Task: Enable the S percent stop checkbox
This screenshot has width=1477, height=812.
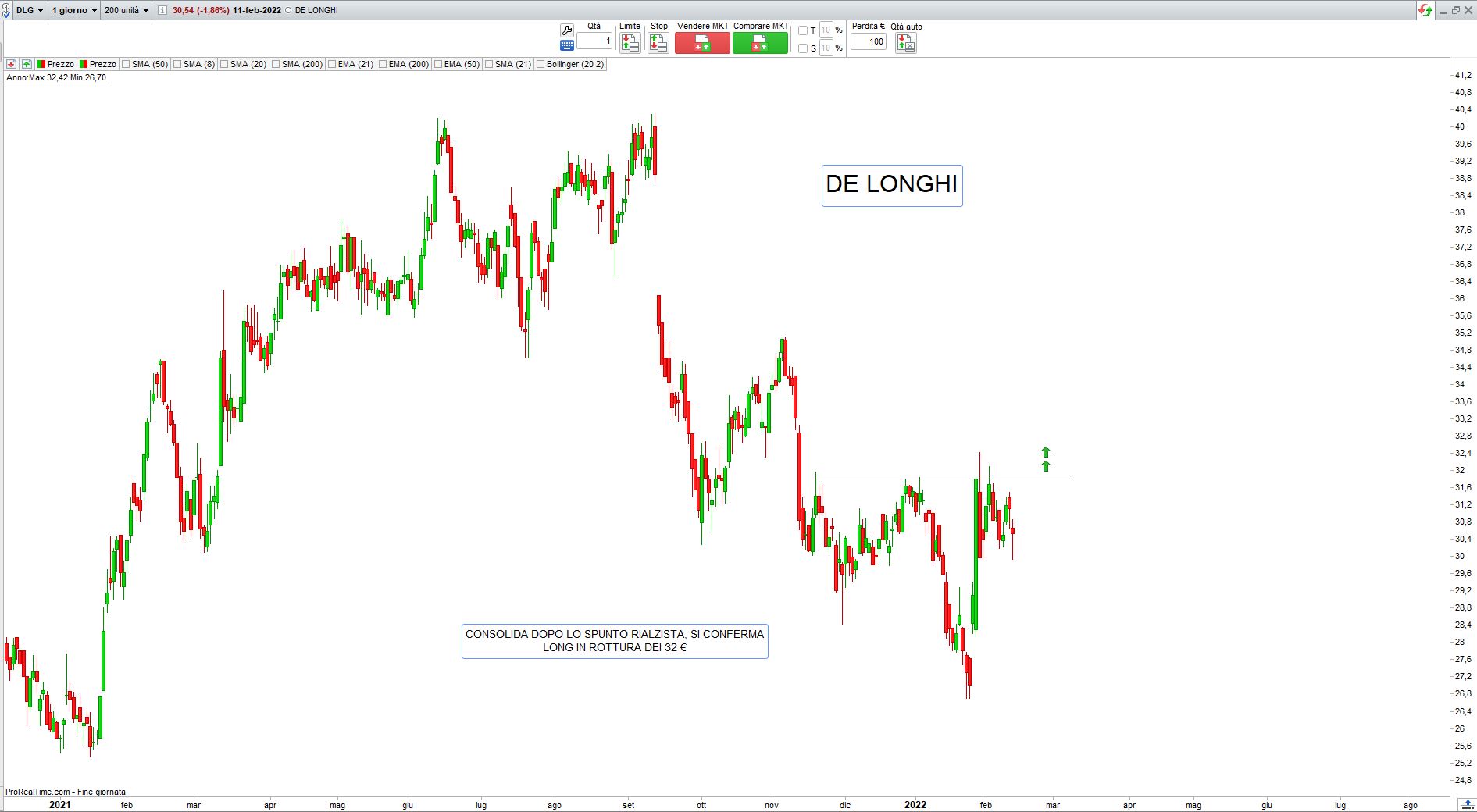Action: (x=803, y=48)
